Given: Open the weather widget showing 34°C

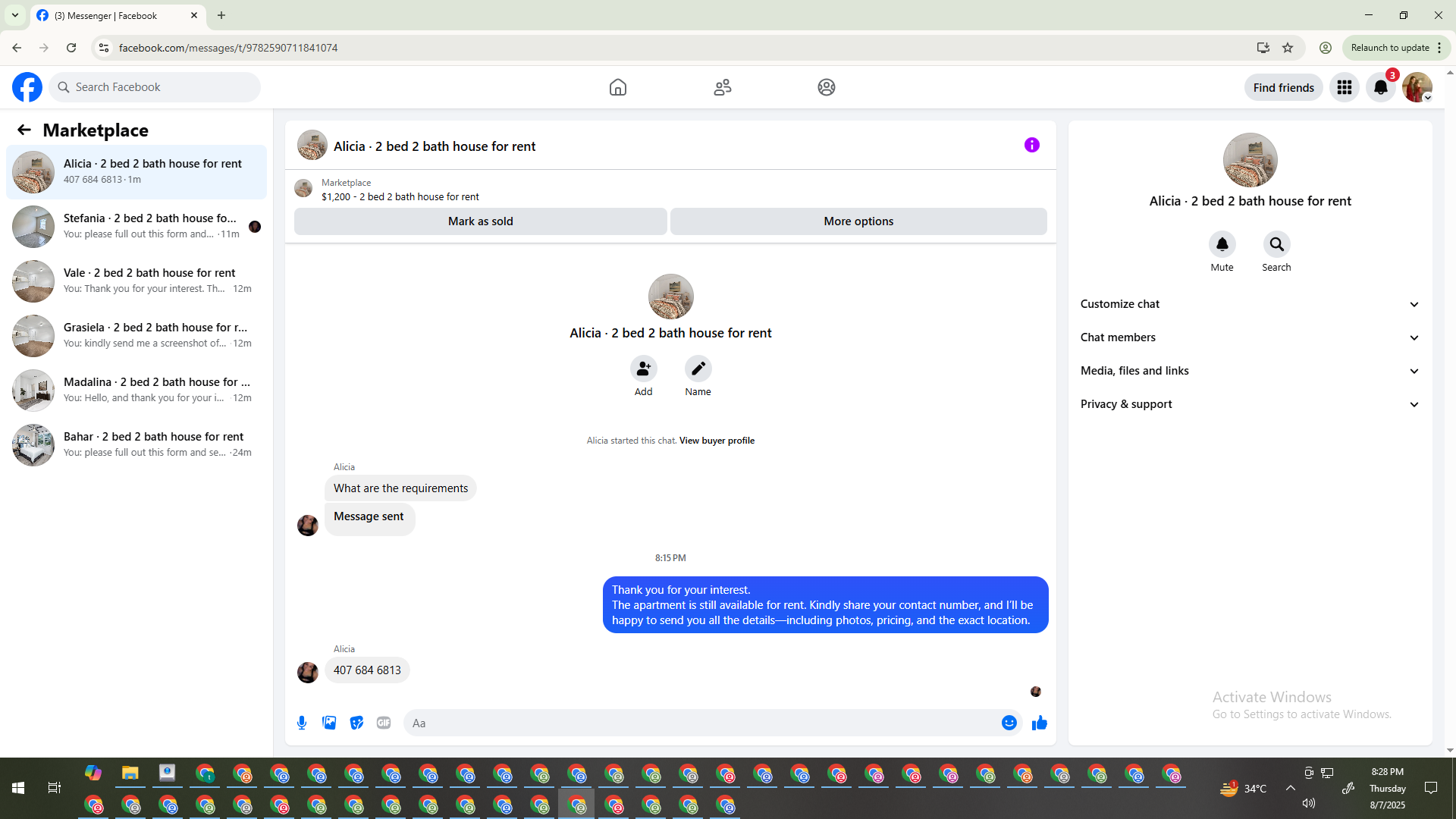Looking at the screenshot, I should 1244,788.
